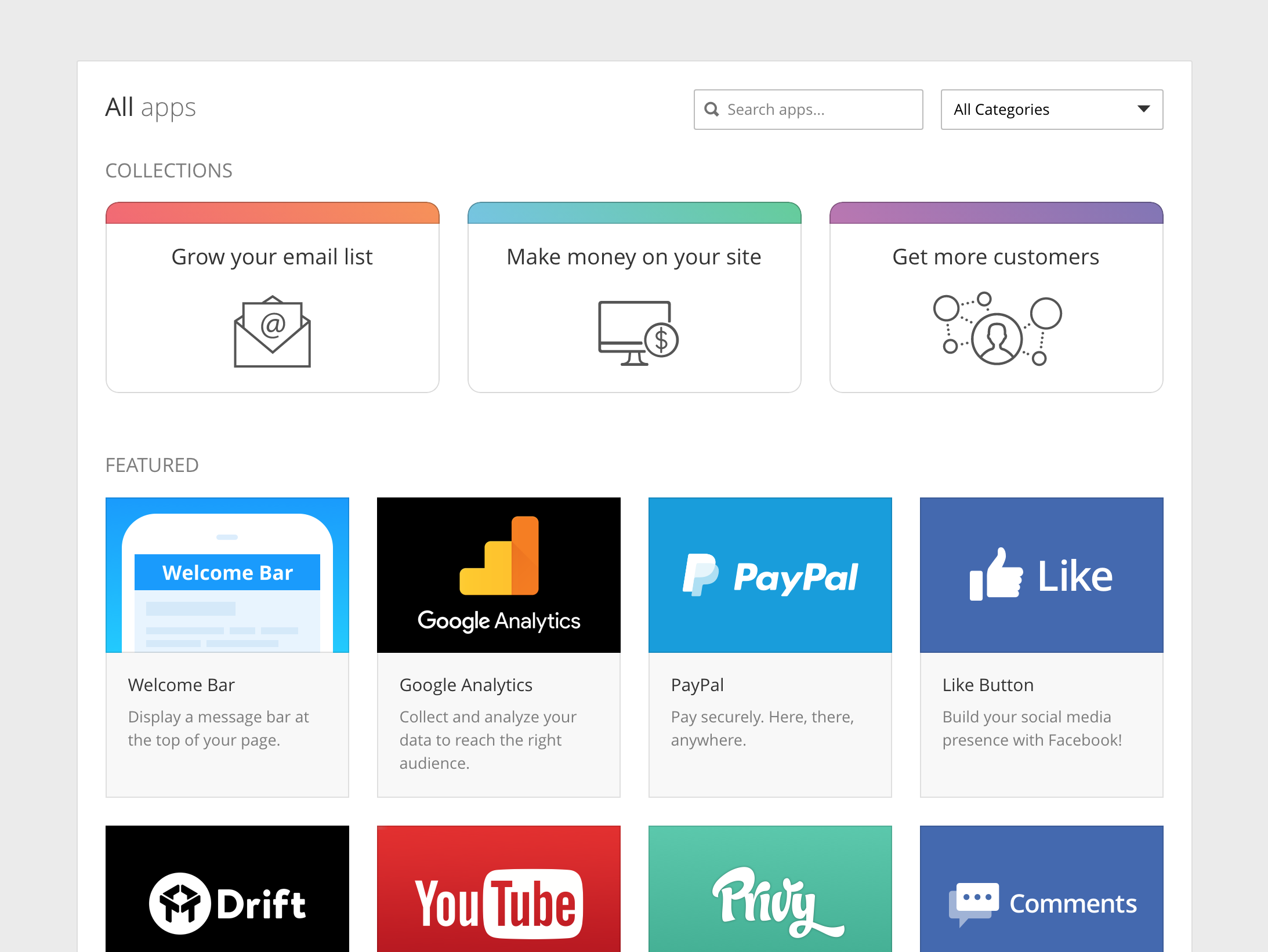Viewport: 1268px width, 952px height.
Task: Click the monitor with dollar icon
Action: pos(638,333)
